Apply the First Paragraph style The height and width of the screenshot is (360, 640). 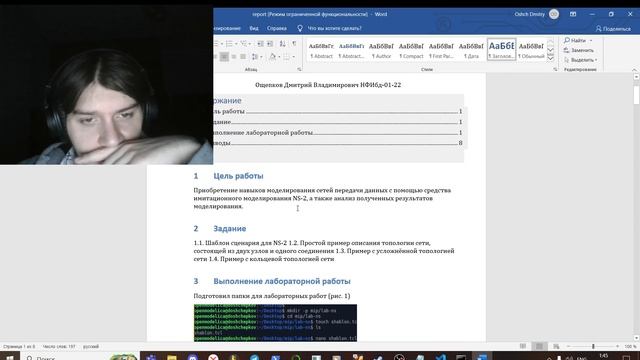[441, 50]
